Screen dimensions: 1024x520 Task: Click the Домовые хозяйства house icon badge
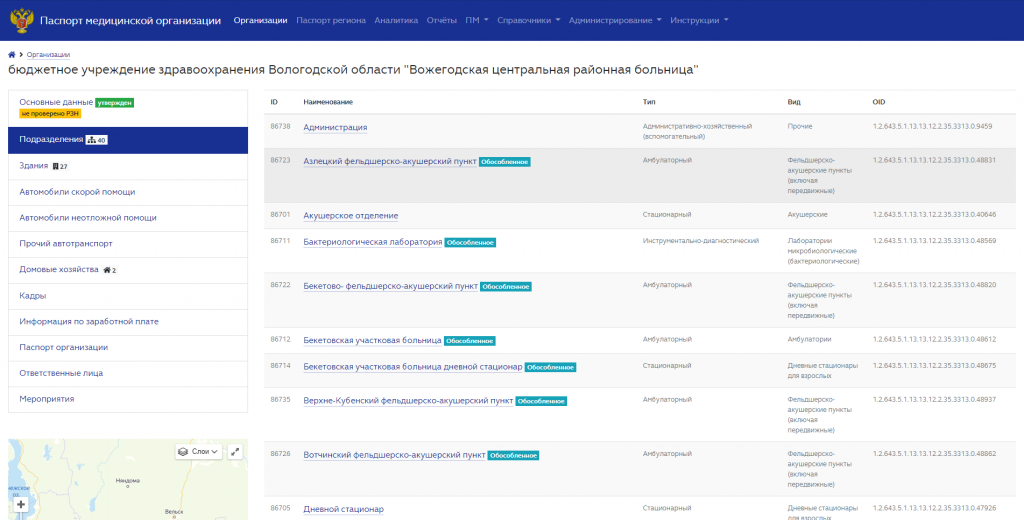pos(110,270)
